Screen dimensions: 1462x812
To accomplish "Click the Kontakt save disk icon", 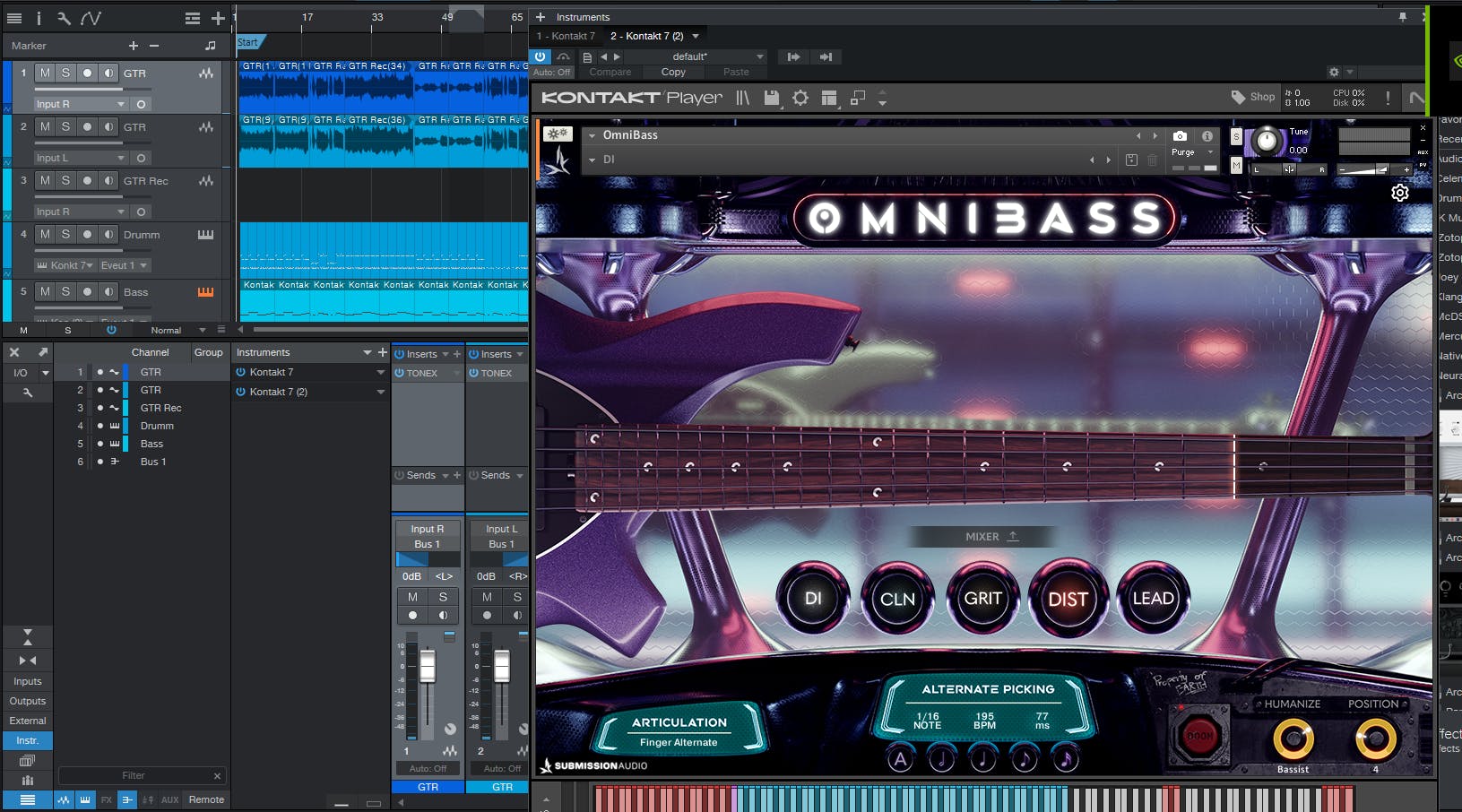I will [x=771, y=98].
